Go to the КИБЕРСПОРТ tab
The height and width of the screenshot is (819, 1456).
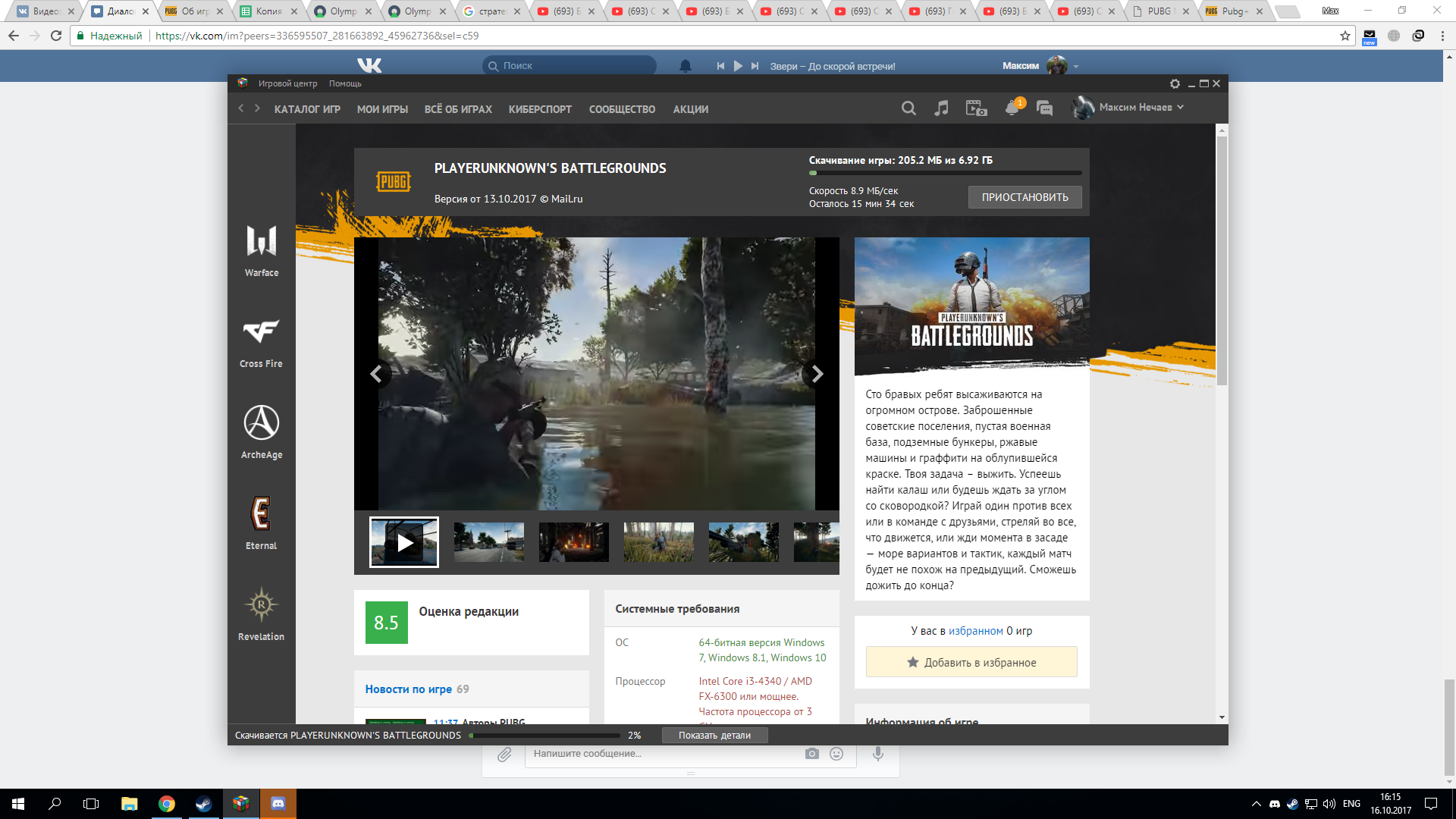[x=540, y=109]
